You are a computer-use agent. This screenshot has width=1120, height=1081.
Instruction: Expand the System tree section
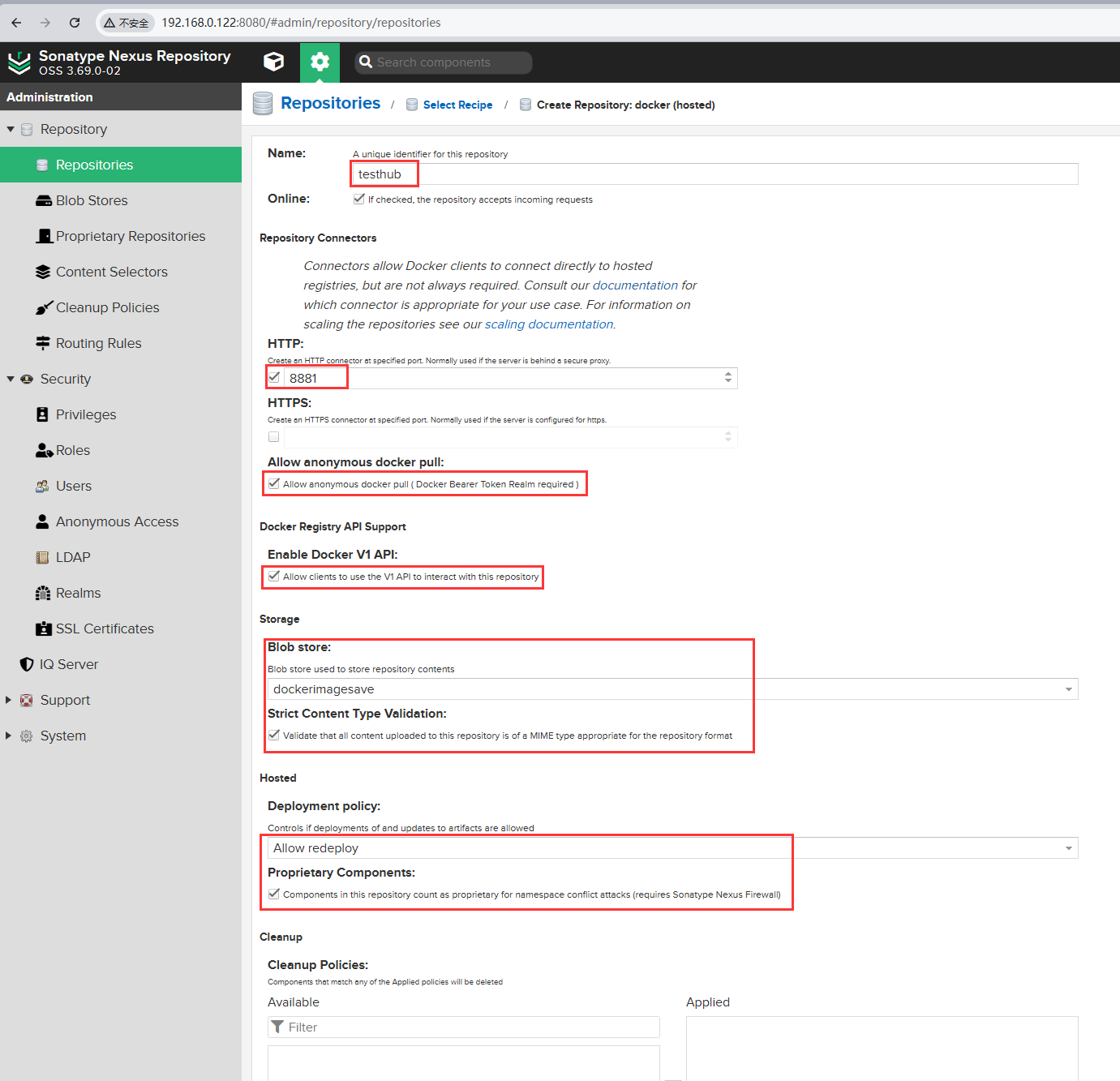pyautogui.click(x=9, y=736)
